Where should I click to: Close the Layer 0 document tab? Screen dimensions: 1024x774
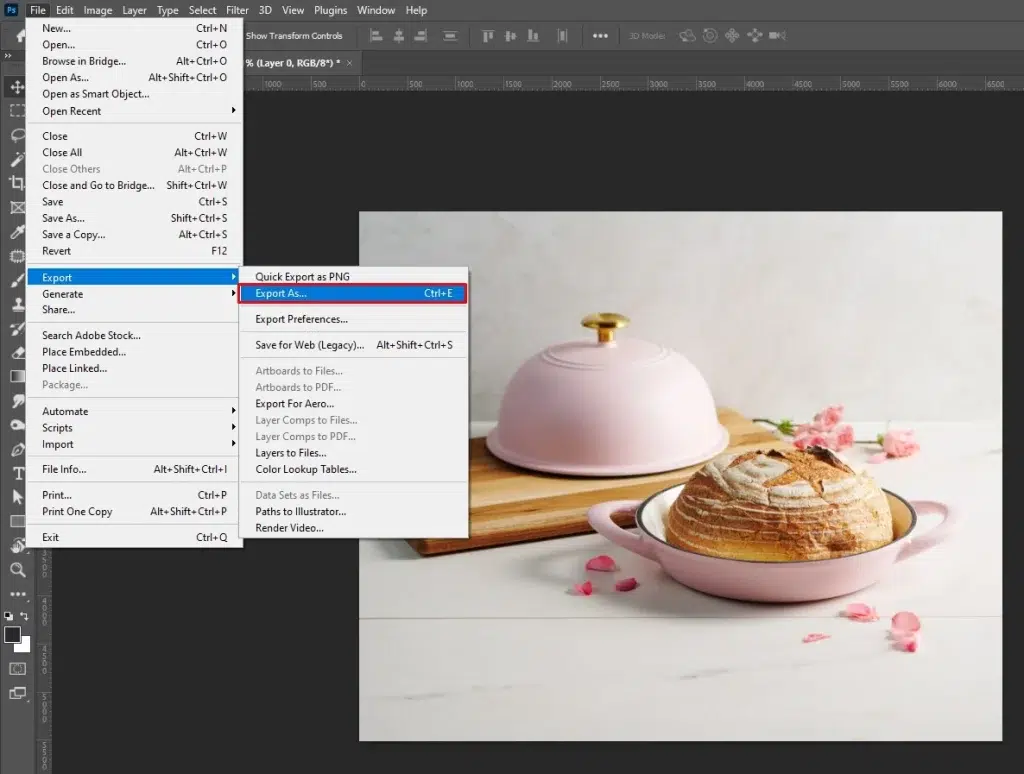(x=348, y=63)
